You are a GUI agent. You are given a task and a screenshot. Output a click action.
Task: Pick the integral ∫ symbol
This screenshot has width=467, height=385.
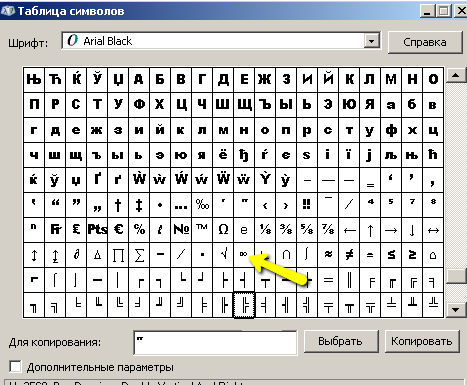[x=307, y=255]
